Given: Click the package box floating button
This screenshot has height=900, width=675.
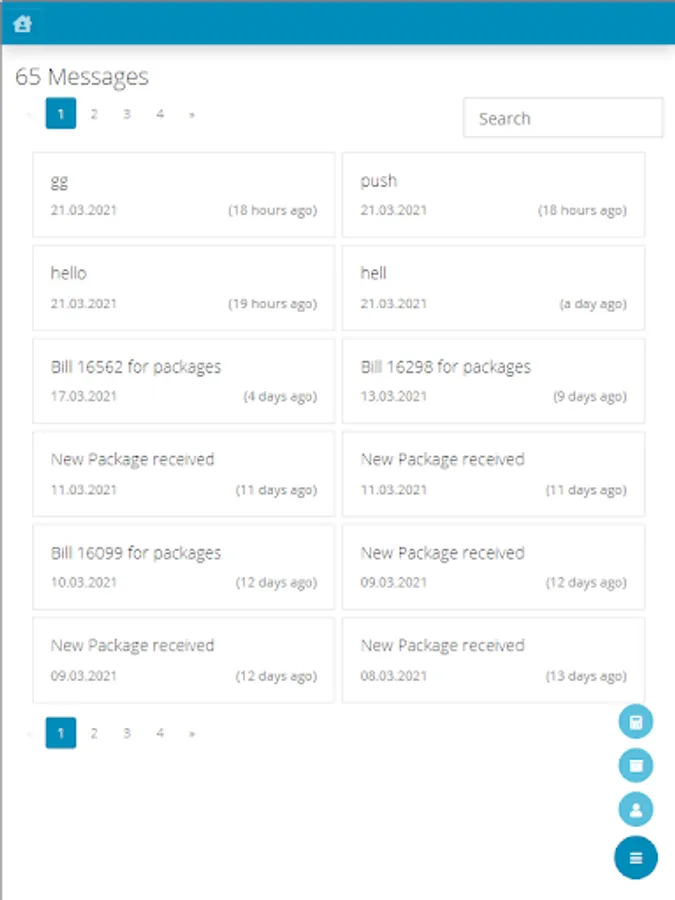Looking at the screenshot, I should pos(636,765).
